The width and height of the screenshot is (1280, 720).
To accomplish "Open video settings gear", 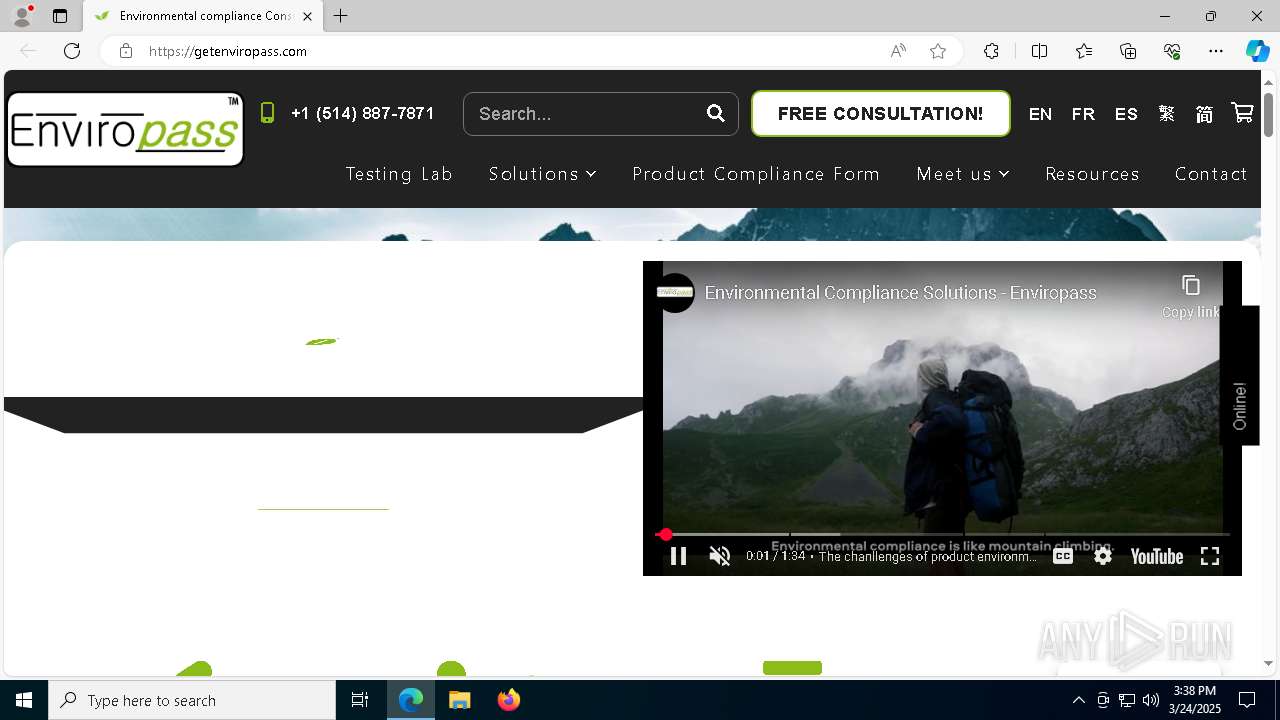I will pos(1103,557).
